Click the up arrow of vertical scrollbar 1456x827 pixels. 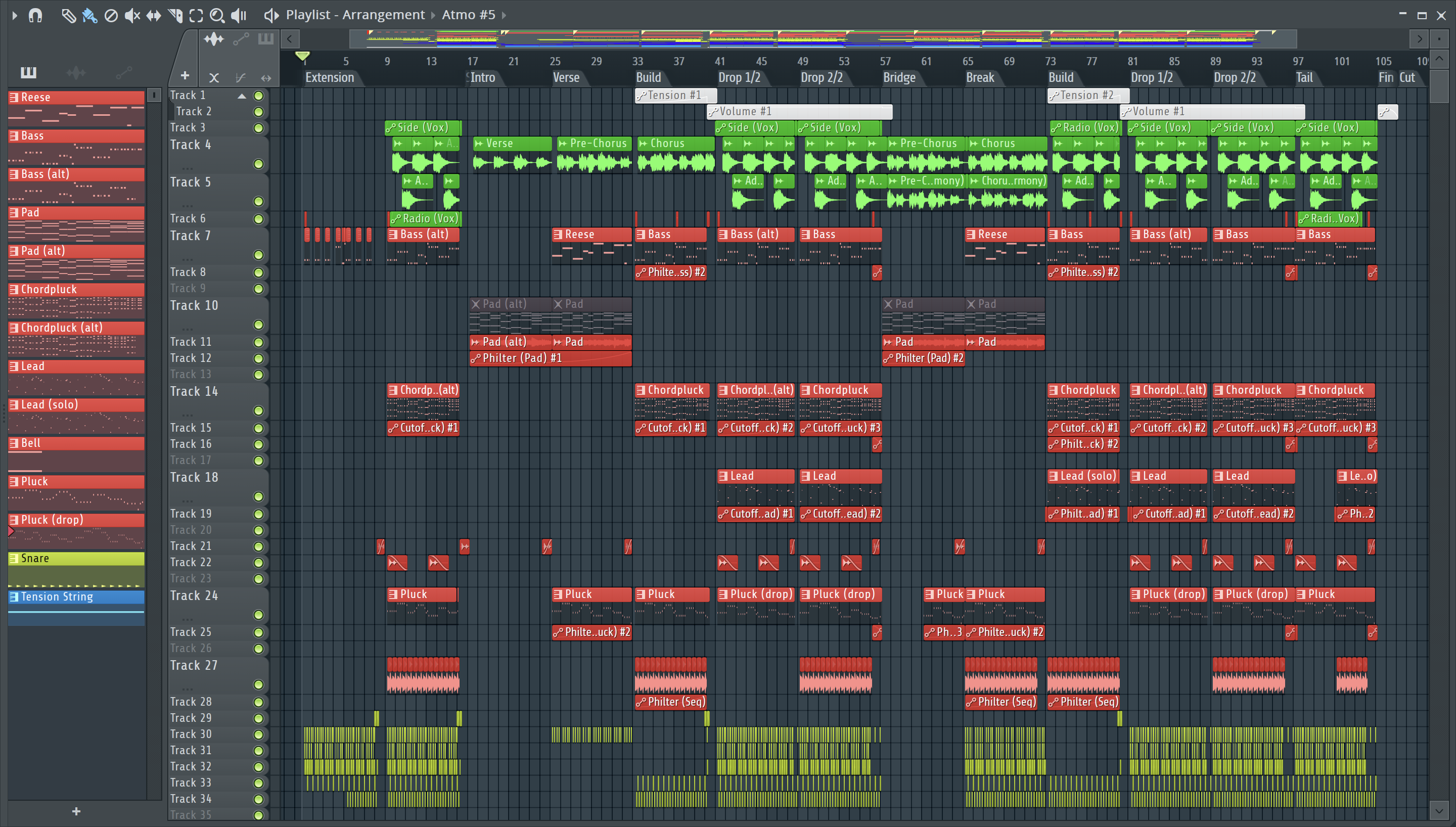[1439, 59]
